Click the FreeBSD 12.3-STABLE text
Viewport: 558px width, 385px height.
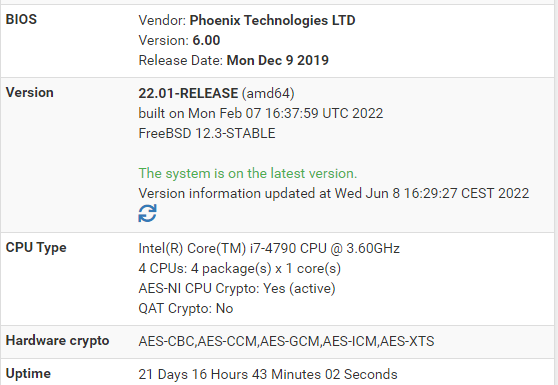click(x=207, y=133)
